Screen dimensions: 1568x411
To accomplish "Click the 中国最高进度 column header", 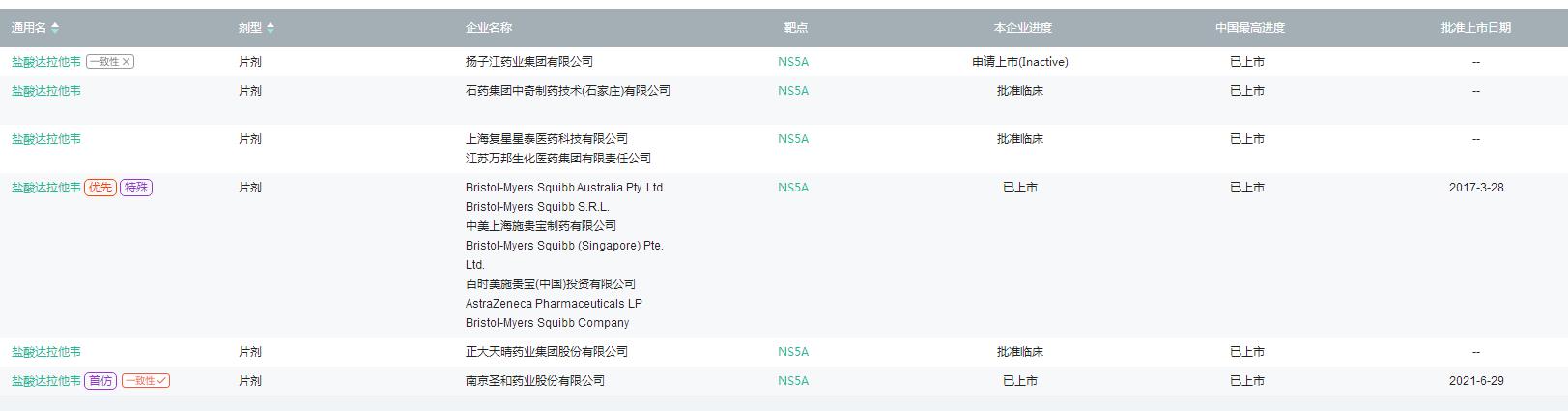I will point(1249,28).
